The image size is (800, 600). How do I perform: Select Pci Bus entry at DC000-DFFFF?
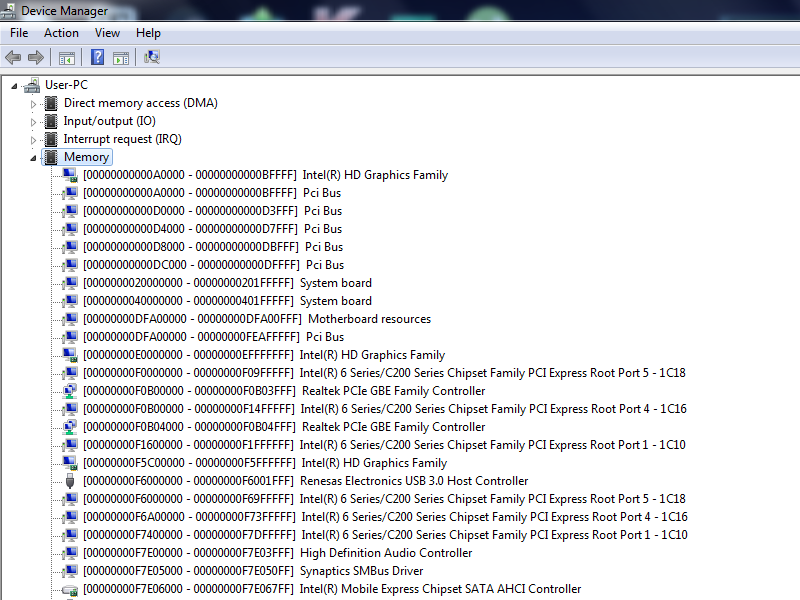pyautogui.click(x=214, y=265)
